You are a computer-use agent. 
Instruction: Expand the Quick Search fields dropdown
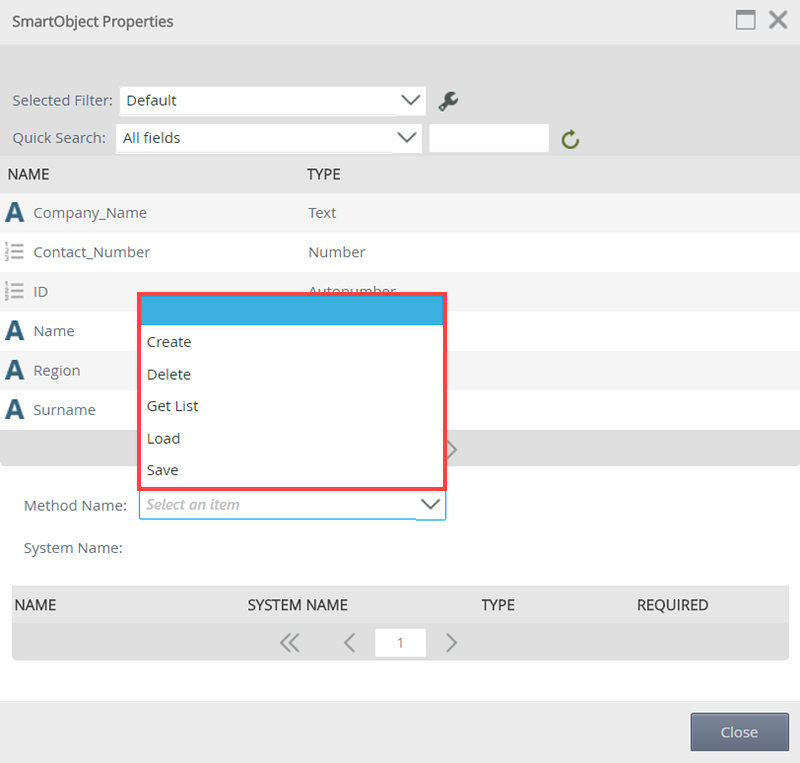406,138
